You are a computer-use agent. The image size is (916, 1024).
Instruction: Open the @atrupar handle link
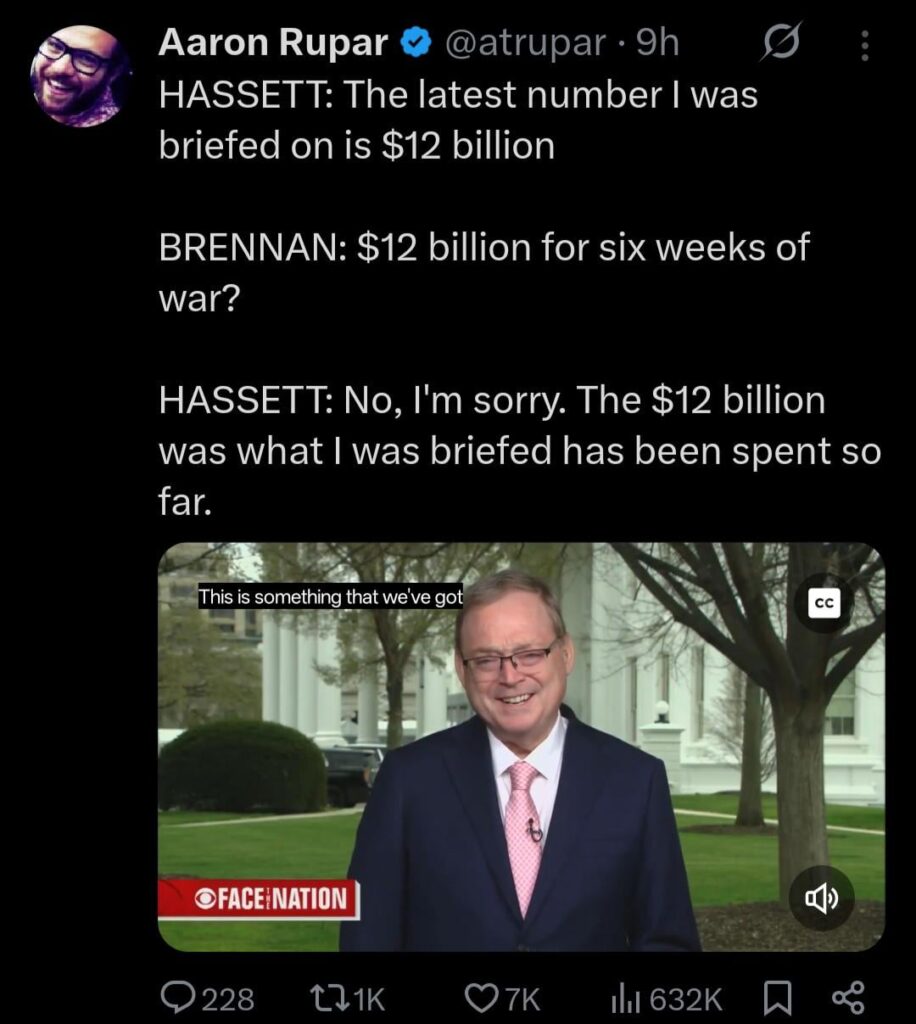tap(525, 43)
